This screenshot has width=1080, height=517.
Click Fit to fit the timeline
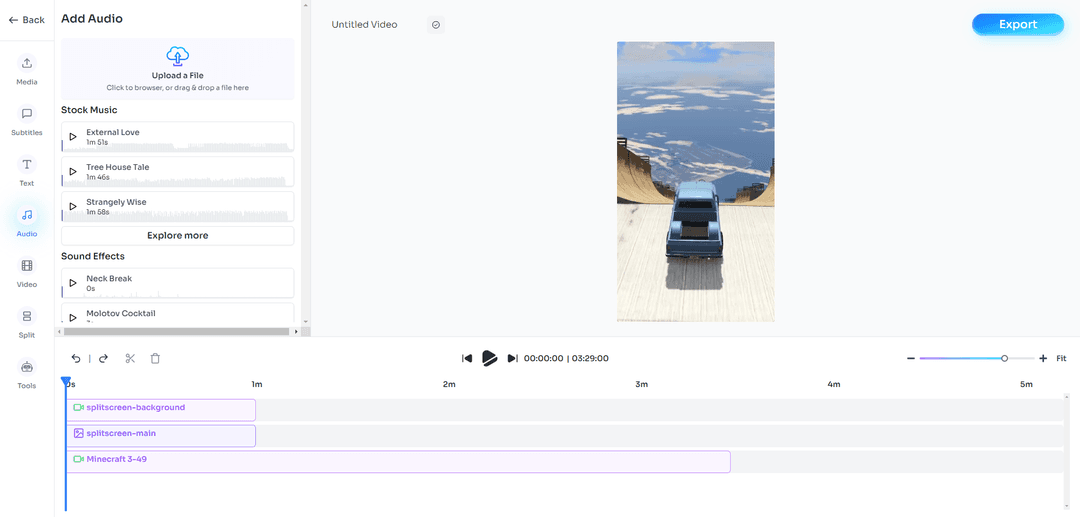coord(1061,358)
